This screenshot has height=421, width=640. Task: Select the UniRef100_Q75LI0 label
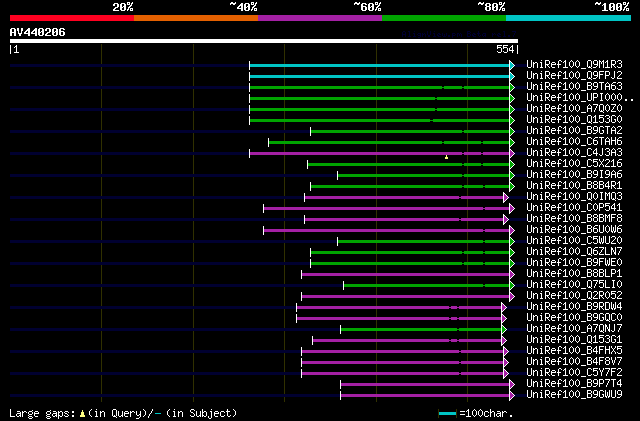574,285
